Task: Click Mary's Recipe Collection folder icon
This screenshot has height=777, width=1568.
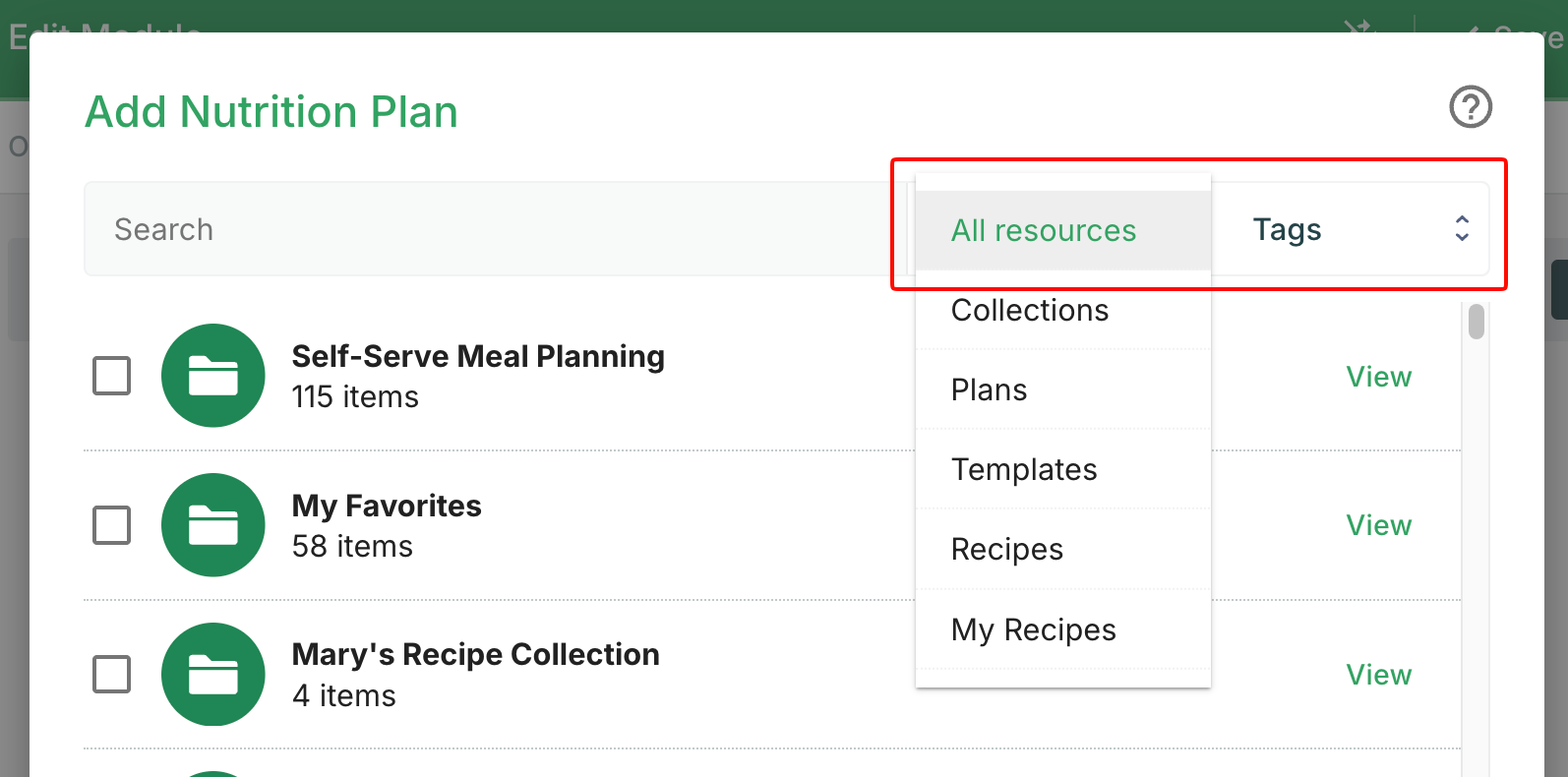Action: (213, 675)
